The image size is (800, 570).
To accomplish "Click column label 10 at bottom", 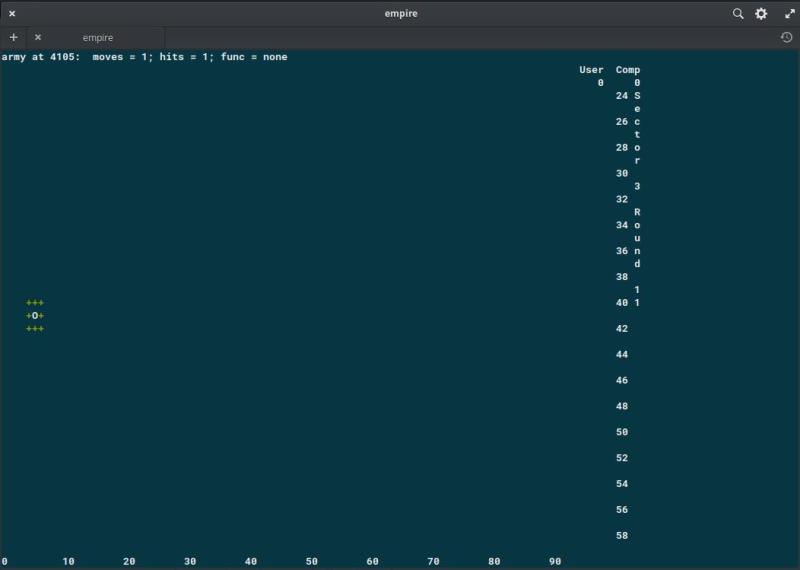I will (68, 562).
